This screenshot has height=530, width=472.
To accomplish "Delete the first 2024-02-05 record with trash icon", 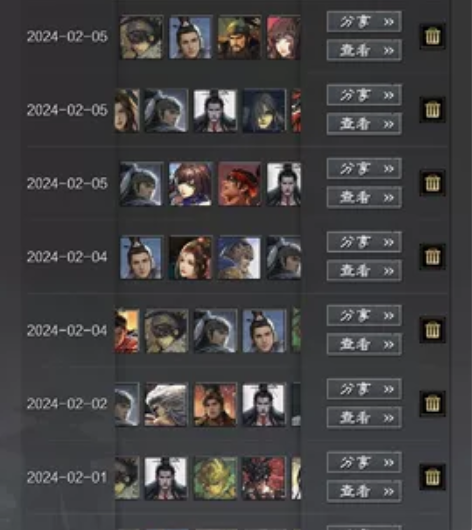I will coord(432,36).
